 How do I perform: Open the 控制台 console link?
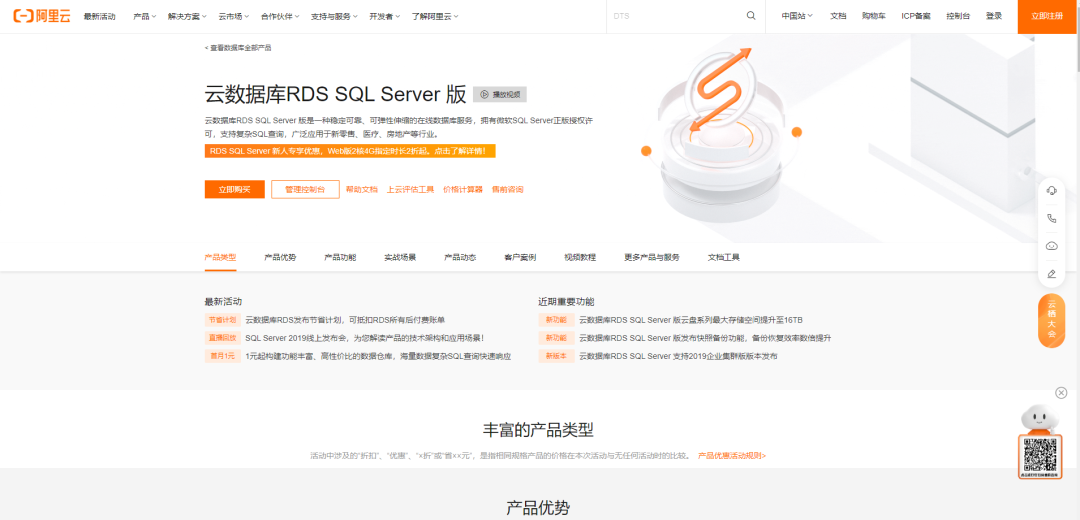(x=958, y=16)
